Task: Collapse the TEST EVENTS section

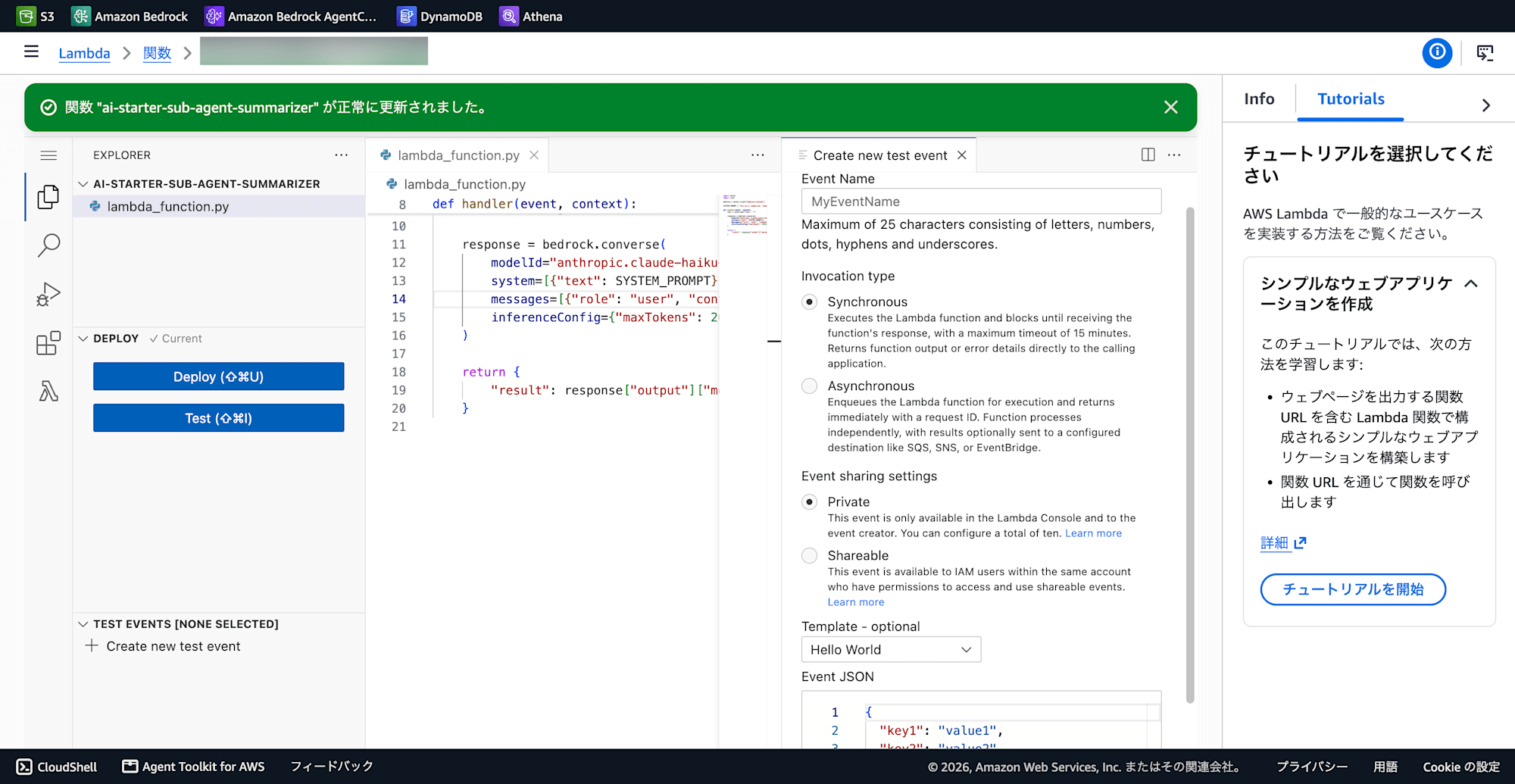Action: [x=83, y=624]
